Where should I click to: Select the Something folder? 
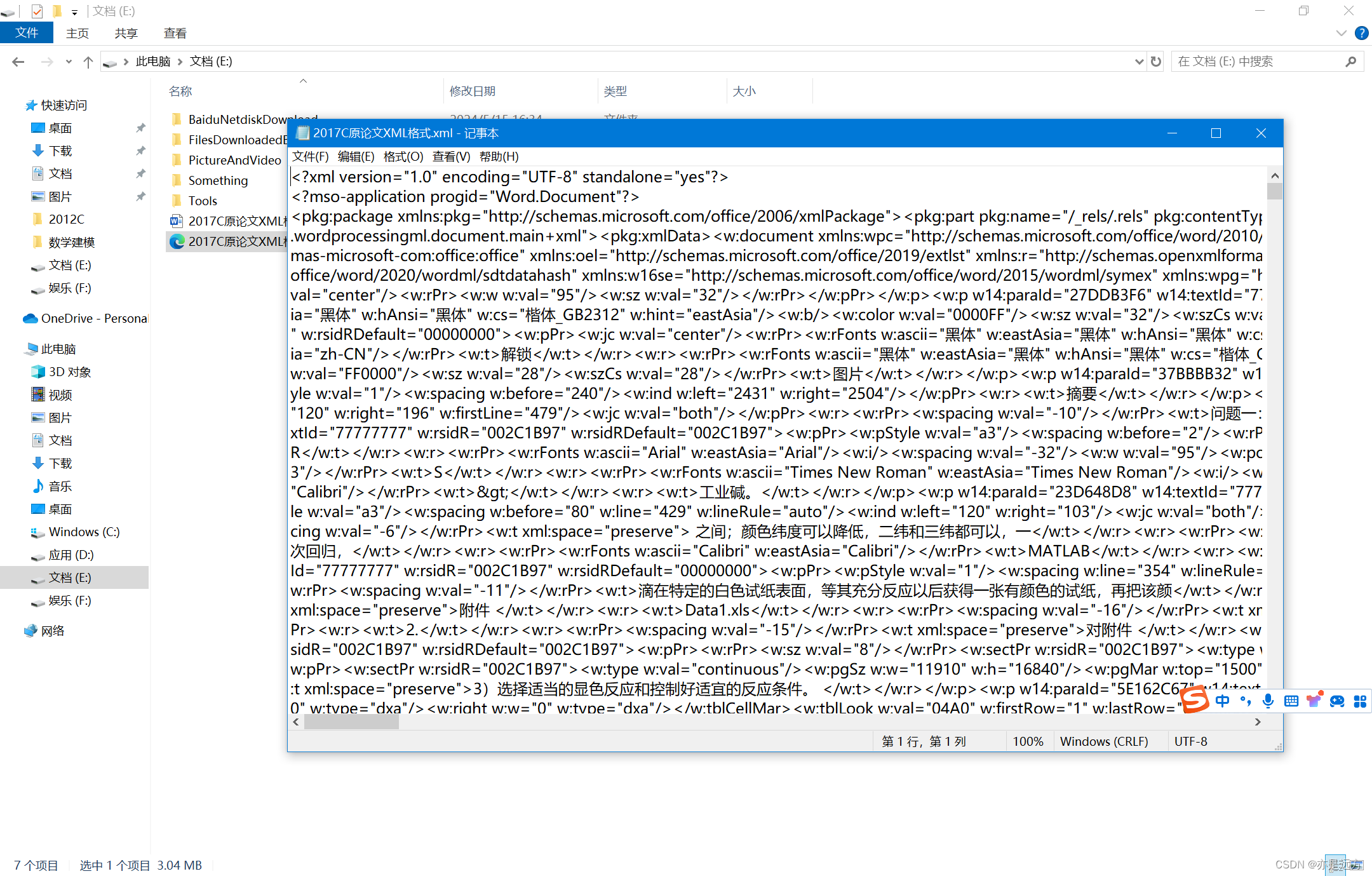pyautogui.click(x=218, y=180)
